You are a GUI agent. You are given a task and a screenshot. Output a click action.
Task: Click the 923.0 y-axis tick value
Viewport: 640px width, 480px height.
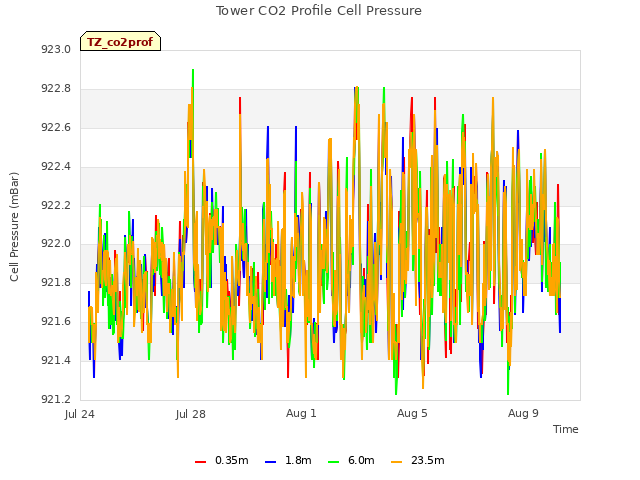56,49
